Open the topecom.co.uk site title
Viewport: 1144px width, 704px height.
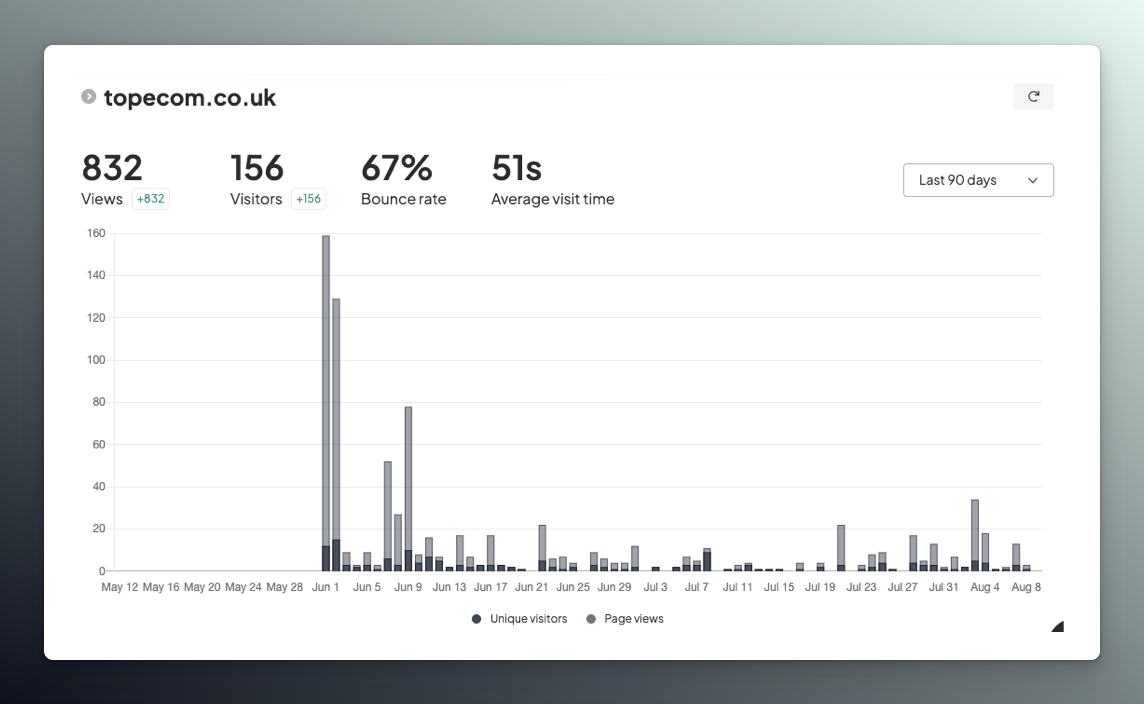190,98
